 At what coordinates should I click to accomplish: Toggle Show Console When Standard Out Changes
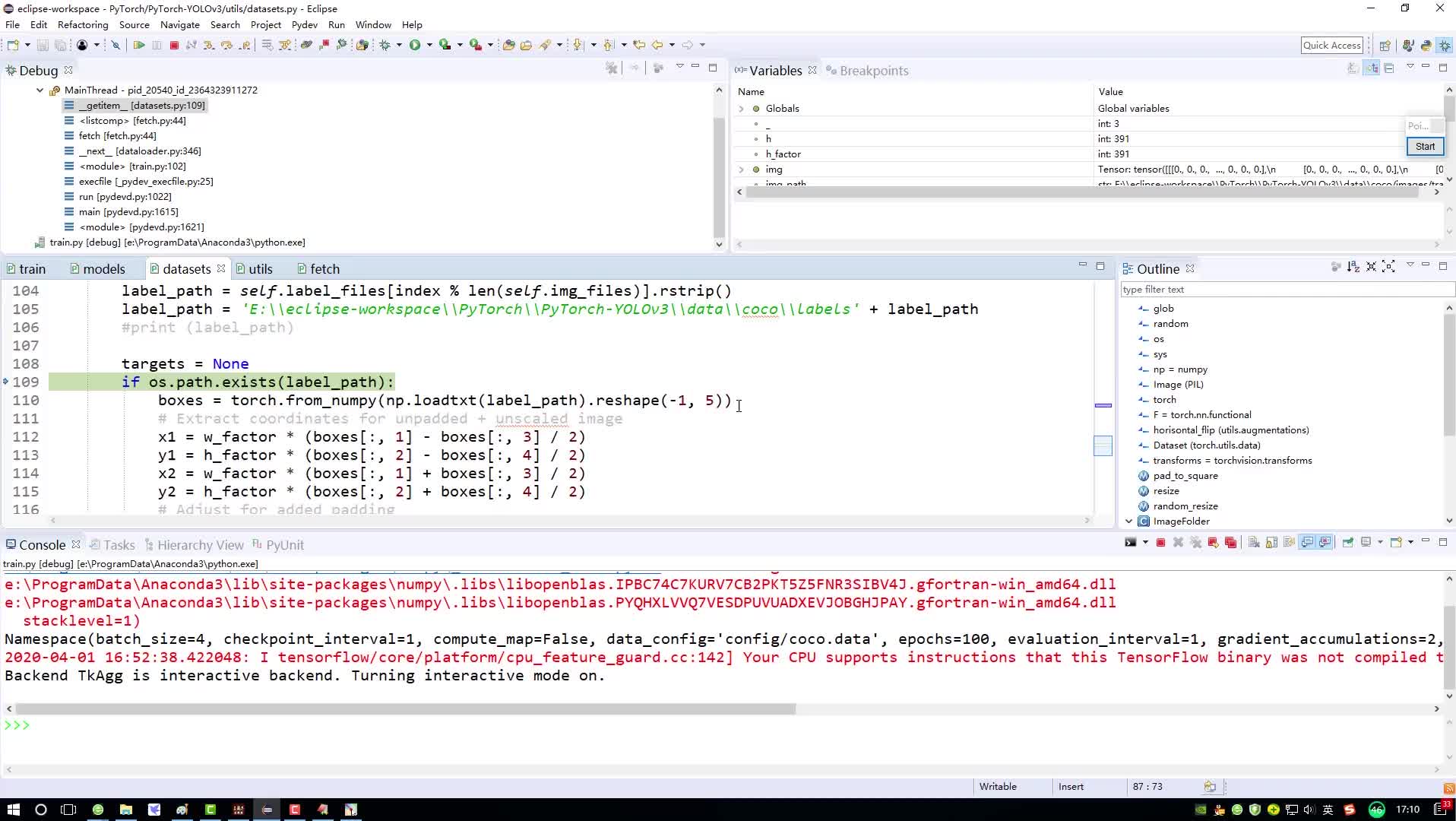[x=1307, y=543]
